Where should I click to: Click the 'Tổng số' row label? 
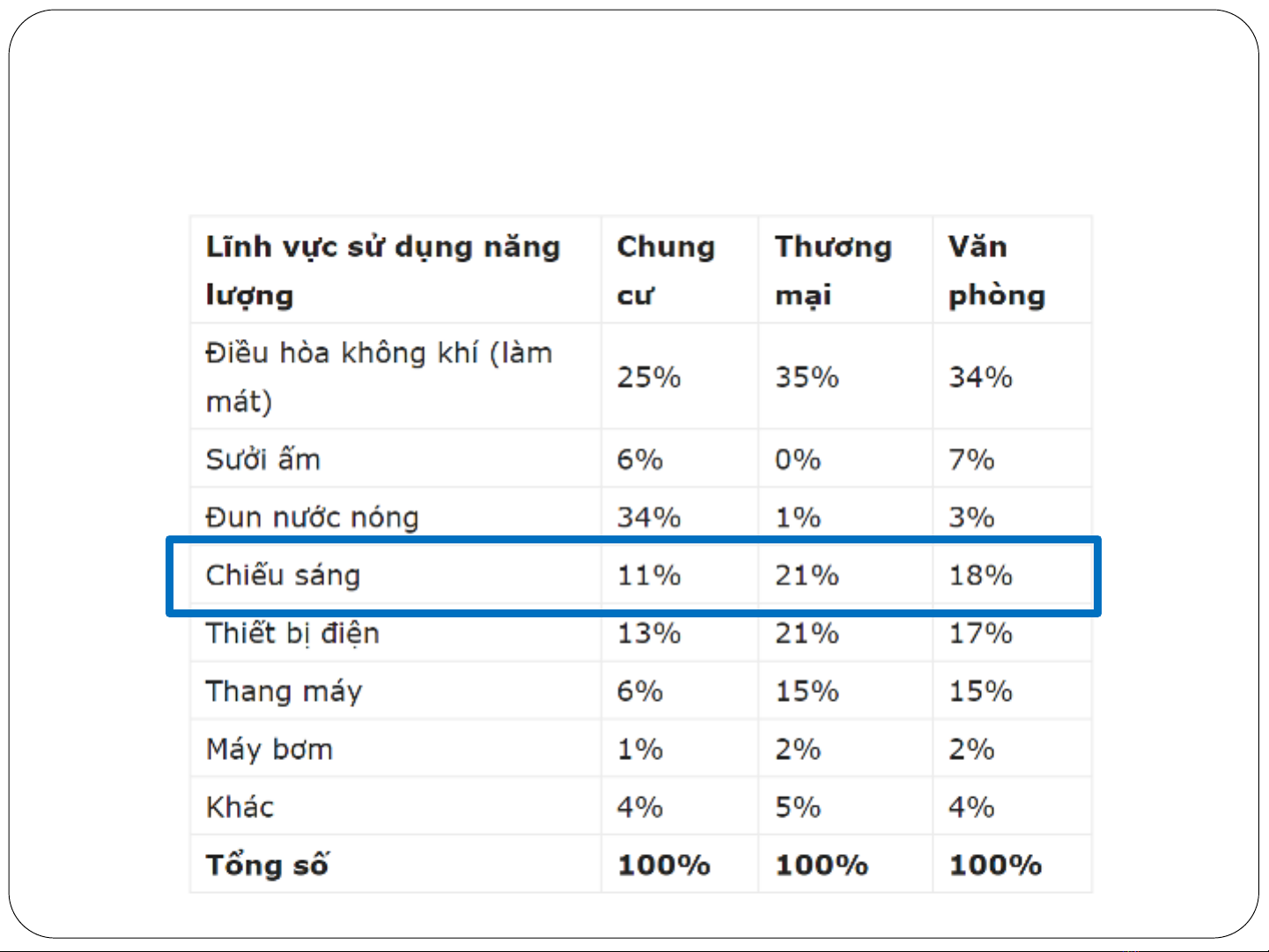pyautogui.click(x=267, y=865)
